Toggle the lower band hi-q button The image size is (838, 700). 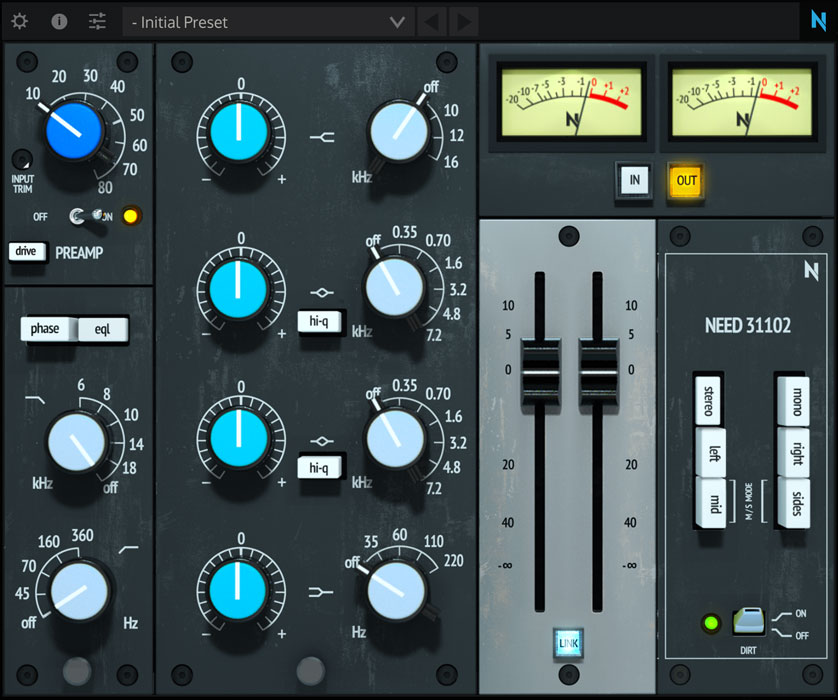tap(319, 468)
